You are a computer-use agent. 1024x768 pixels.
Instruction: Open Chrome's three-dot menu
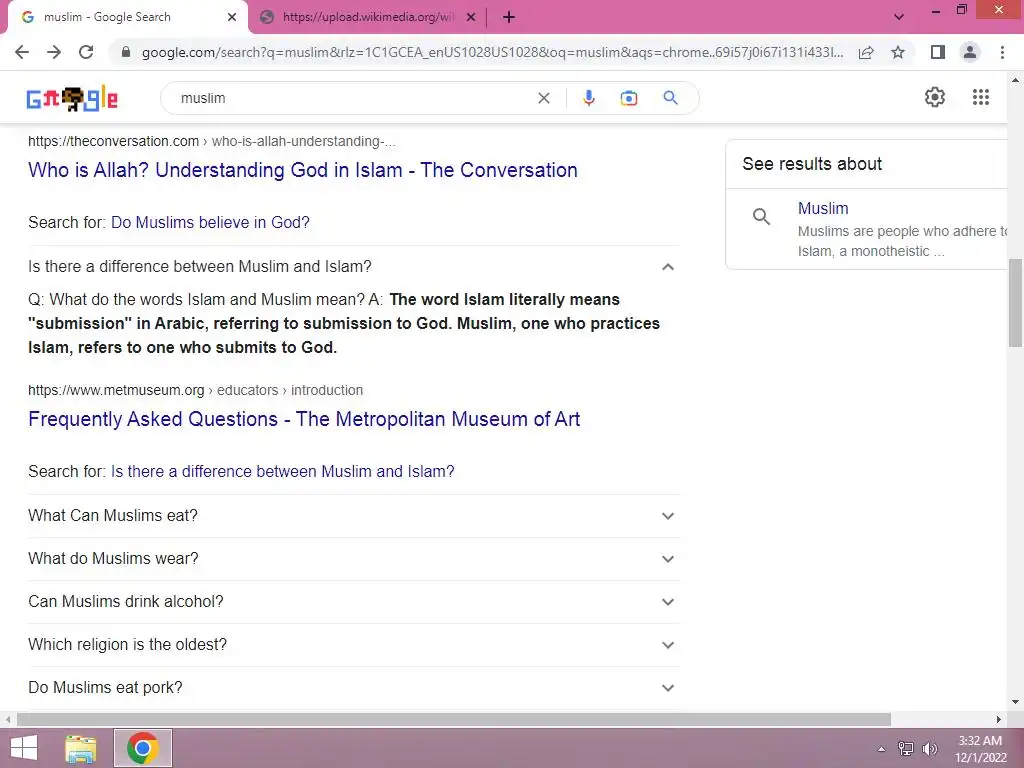click(x=1002, y=52)
